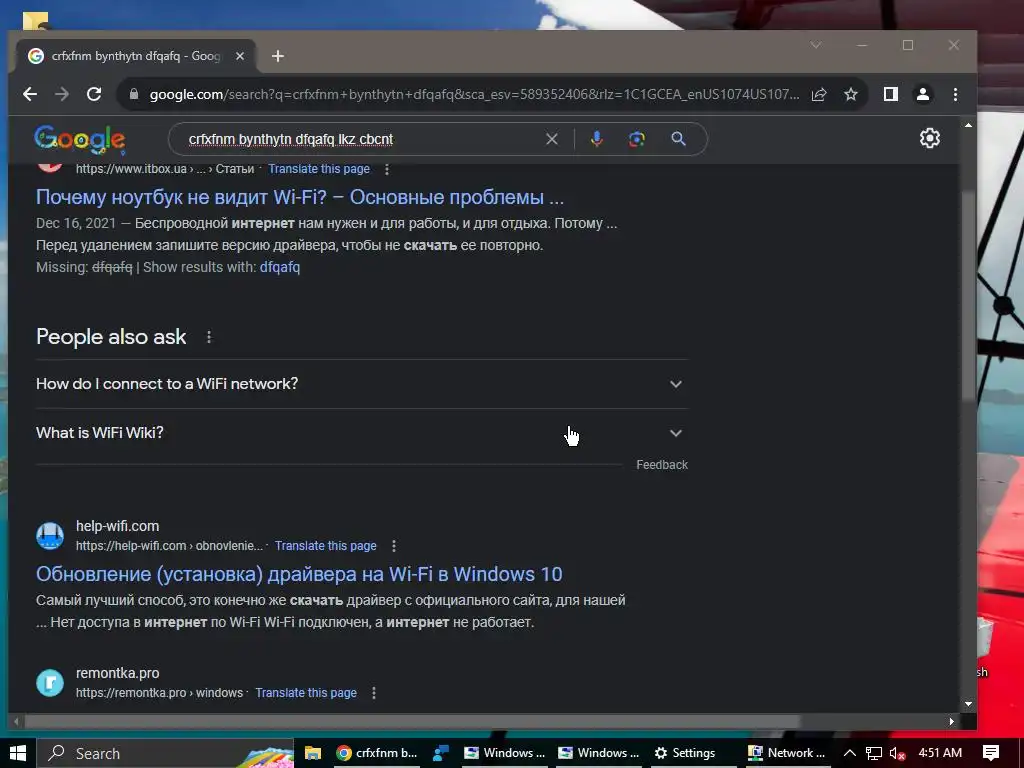1024x768 pixels.
Task: View site information via the padlock icon
Action: click(134, 94)
